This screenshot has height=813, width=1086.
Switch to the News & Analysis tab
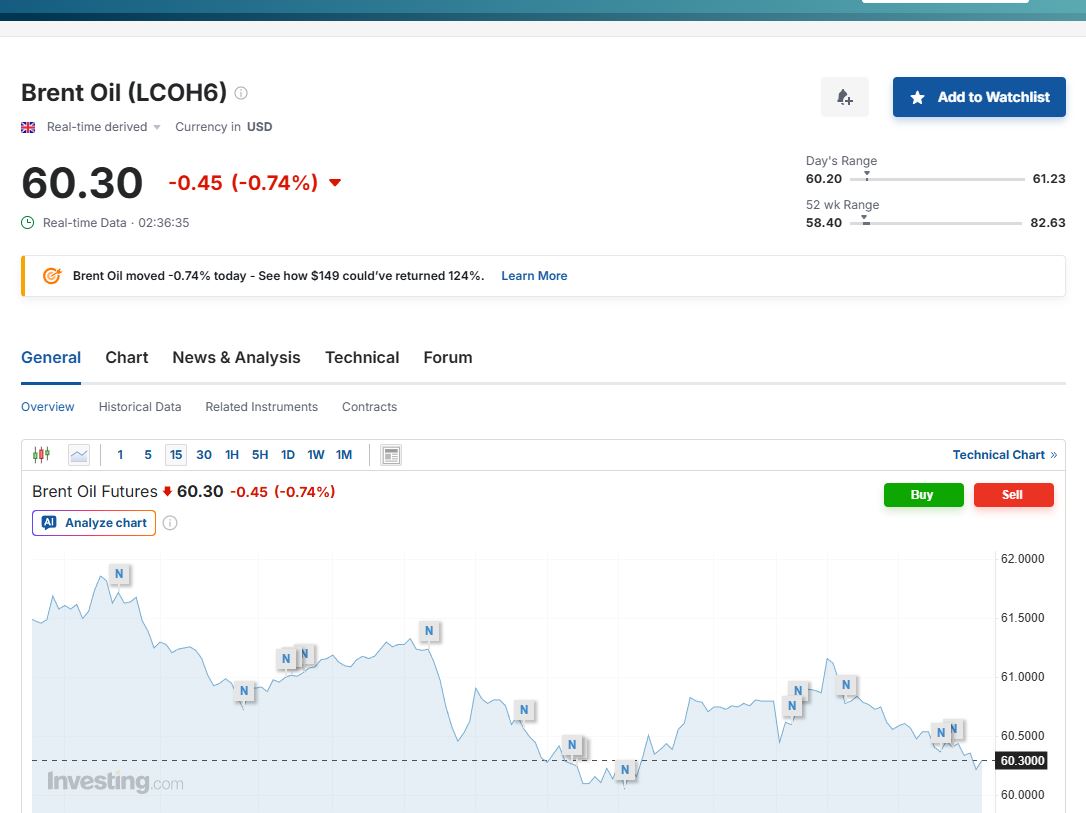click(236, 357)
